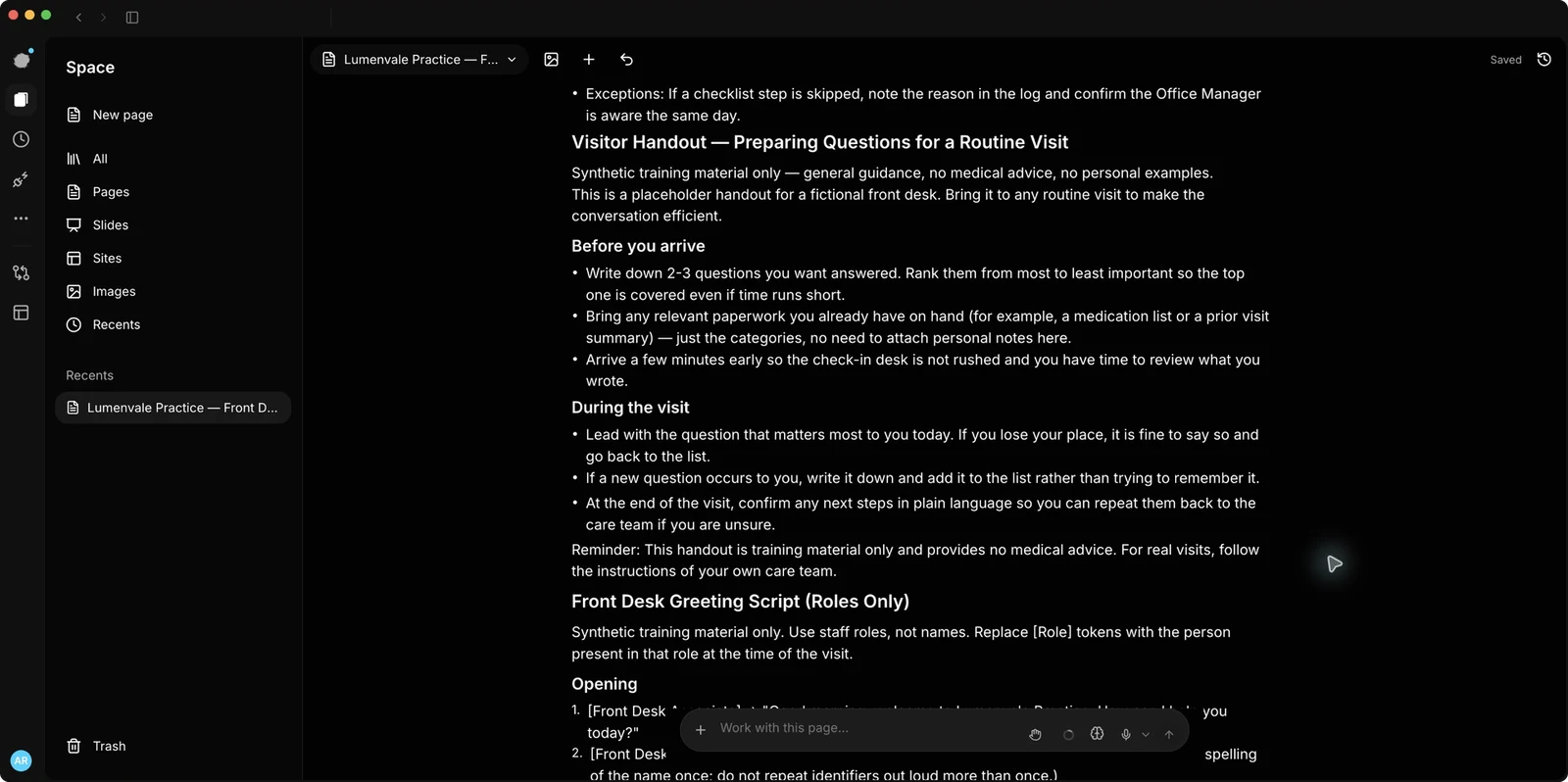The width and height of the screenshot is (1568, 782).
Task: Add new tab with the plus icon
Action: (589, 60)
